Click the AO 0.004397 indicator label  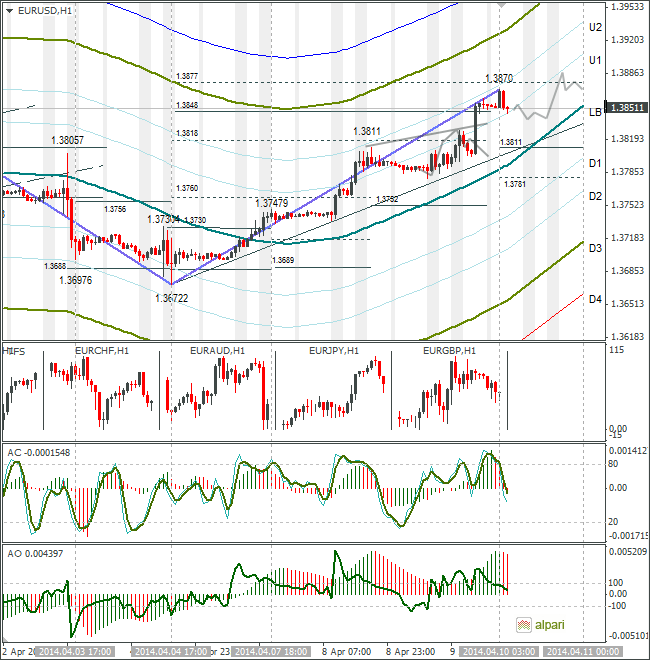click(35, 554)
